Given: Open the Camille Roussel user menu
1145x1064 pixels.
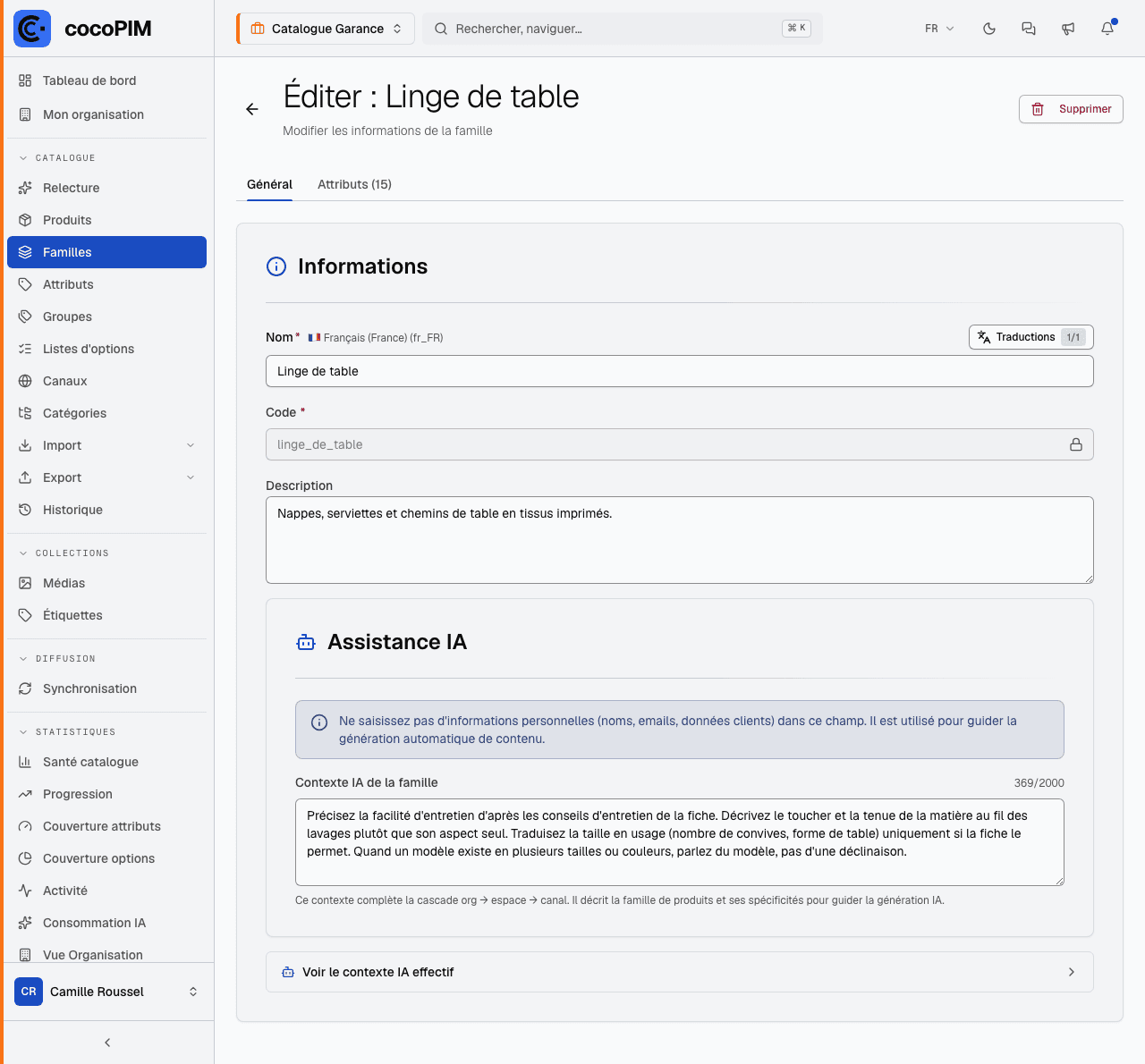Looking at the screenshot, I should point(107,992).
